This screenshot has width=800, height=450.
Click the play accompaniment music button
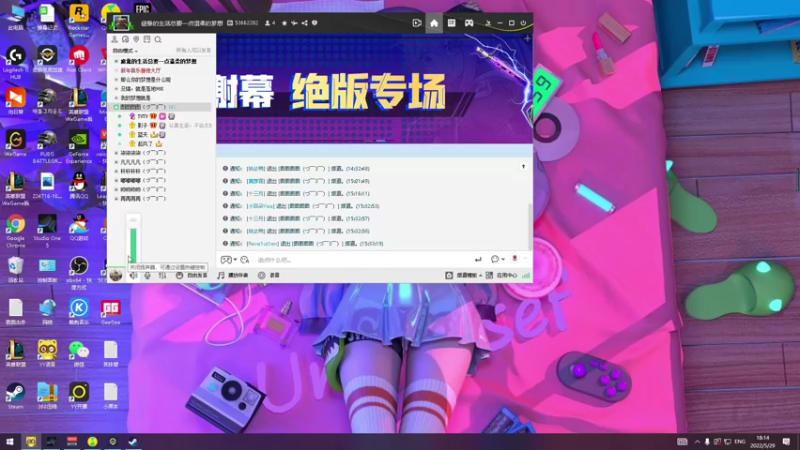[233, 276]
